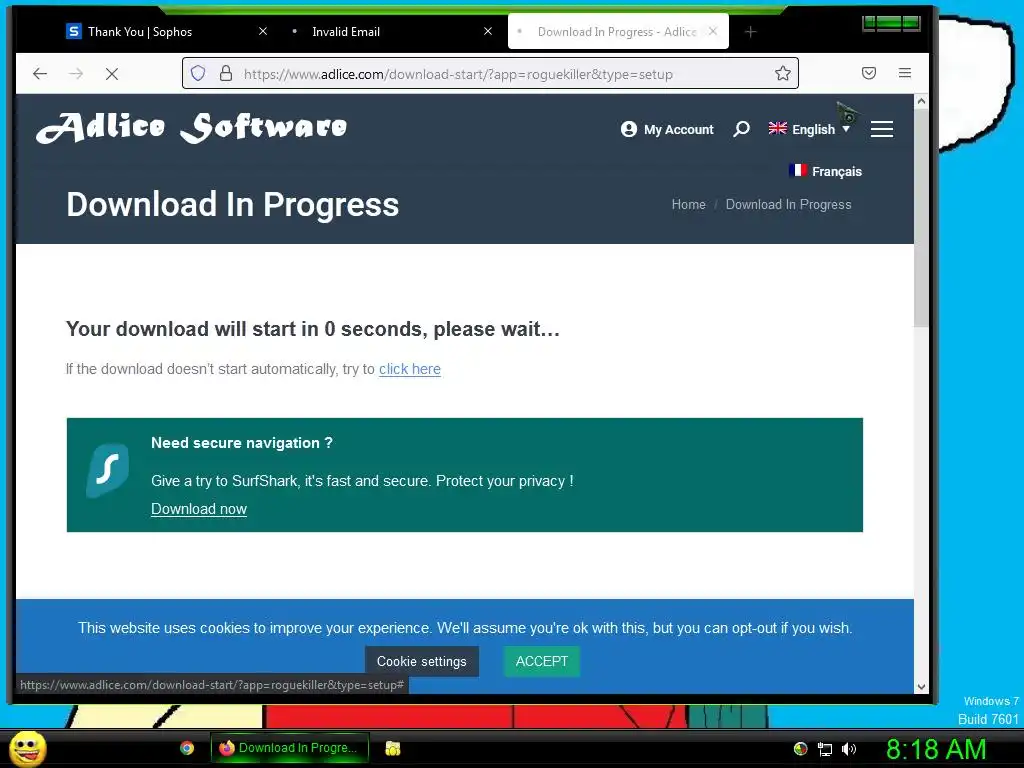Open the Firefox hamburger application menu
The width and height of the screenshot is (1024, 768).
click(904, 73)
